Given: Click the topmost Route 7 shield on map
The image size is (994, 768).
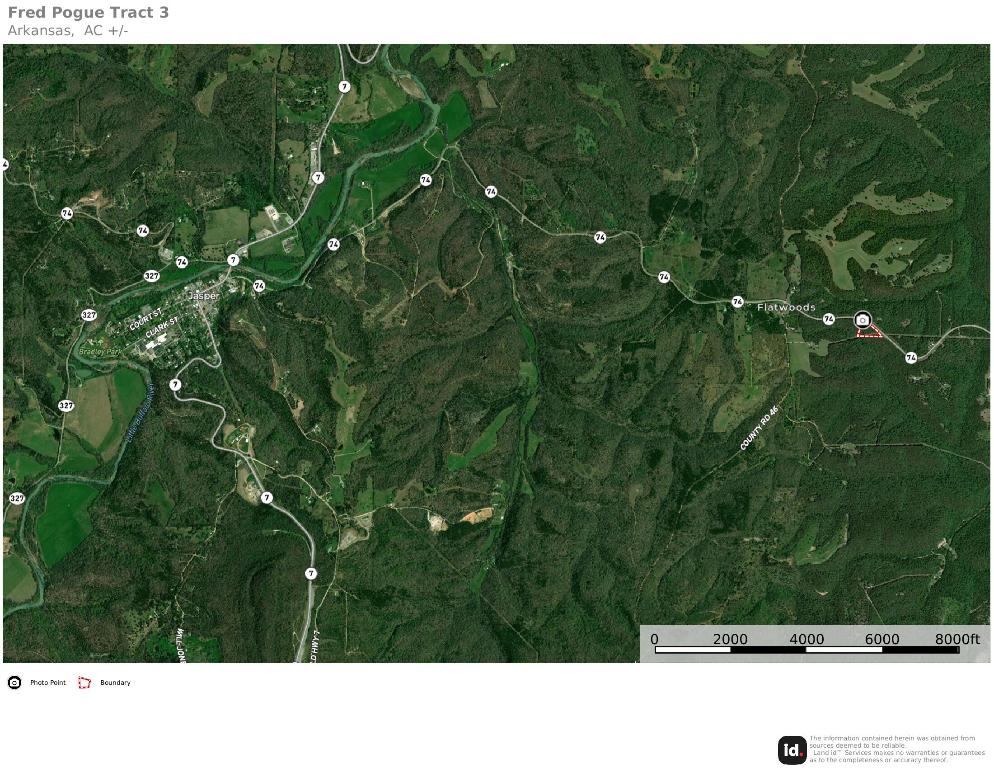Looking at the screenshot, I should [x=344, y=87].
